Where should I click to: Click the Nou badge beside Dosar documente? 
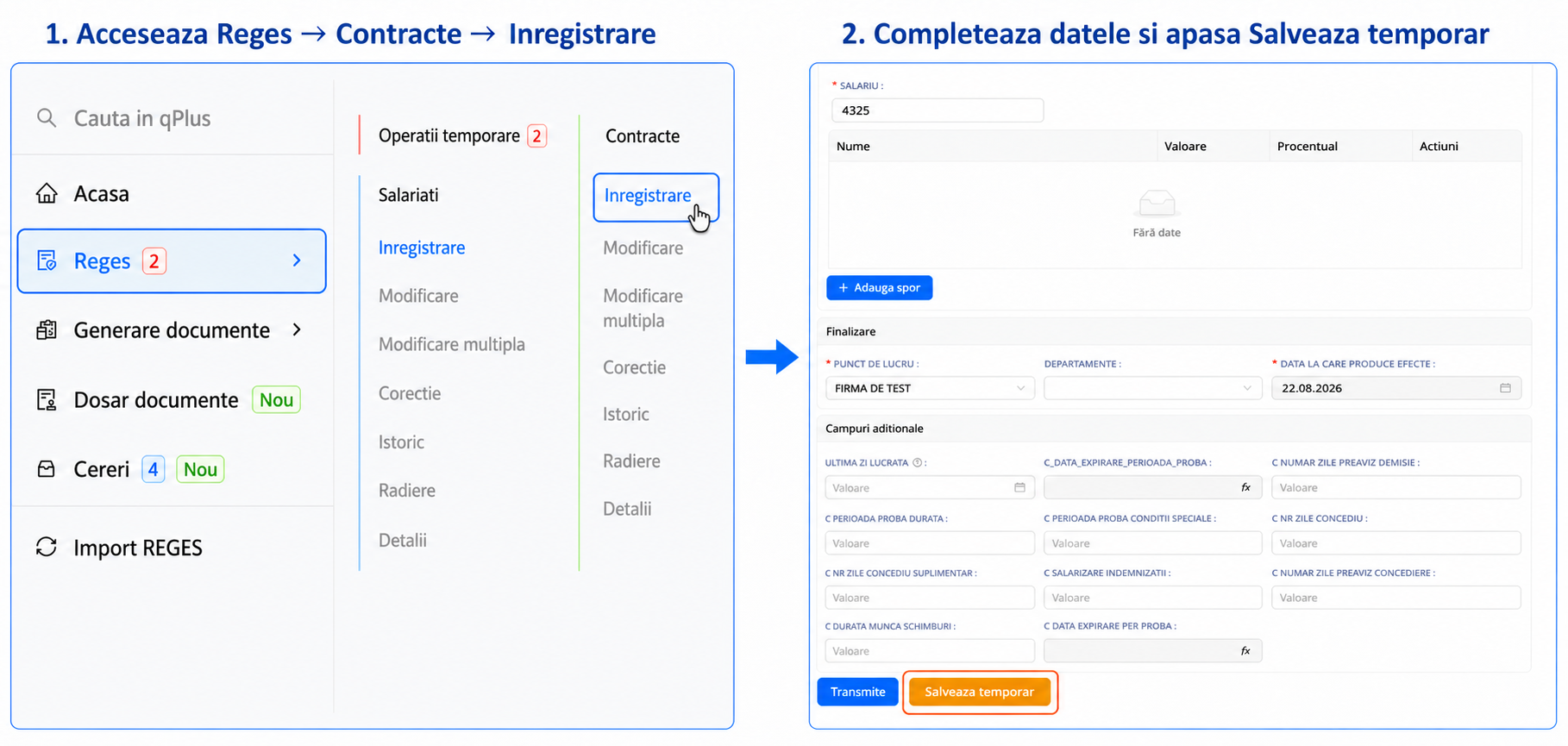276,400
